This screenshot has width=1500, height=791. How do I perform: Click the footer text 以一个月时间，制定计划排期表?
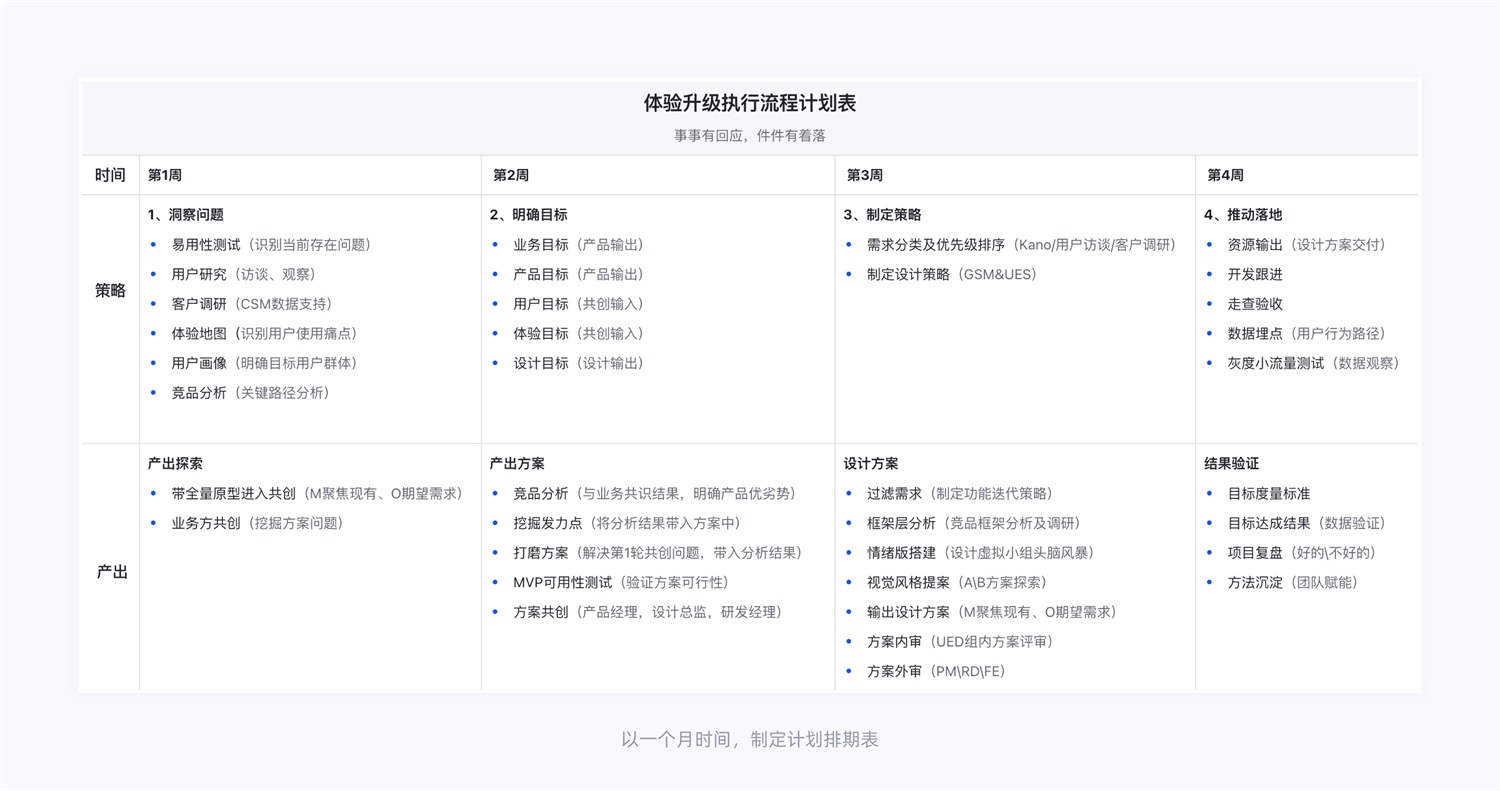coord(749,739)
